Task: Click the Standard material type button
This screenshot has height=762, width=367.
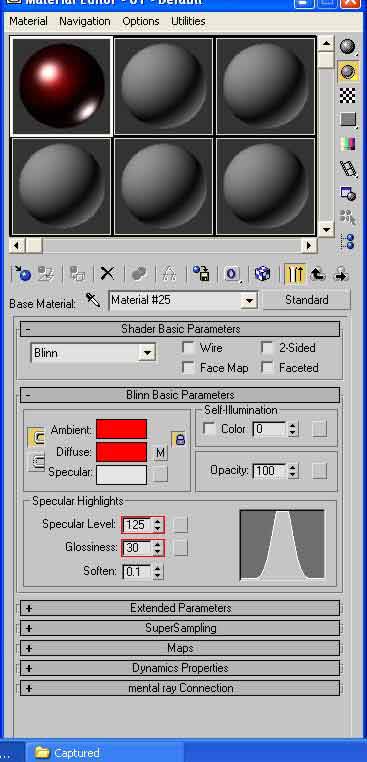Action: point(306,300)
